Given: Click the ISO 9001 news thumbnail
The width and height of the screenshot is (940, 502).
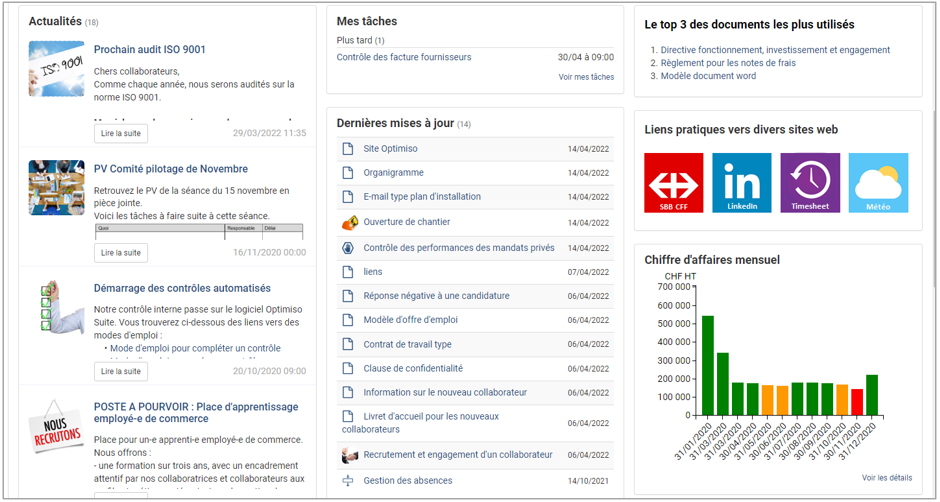Looking at the screenshot, I should click(x=56, y=68).
